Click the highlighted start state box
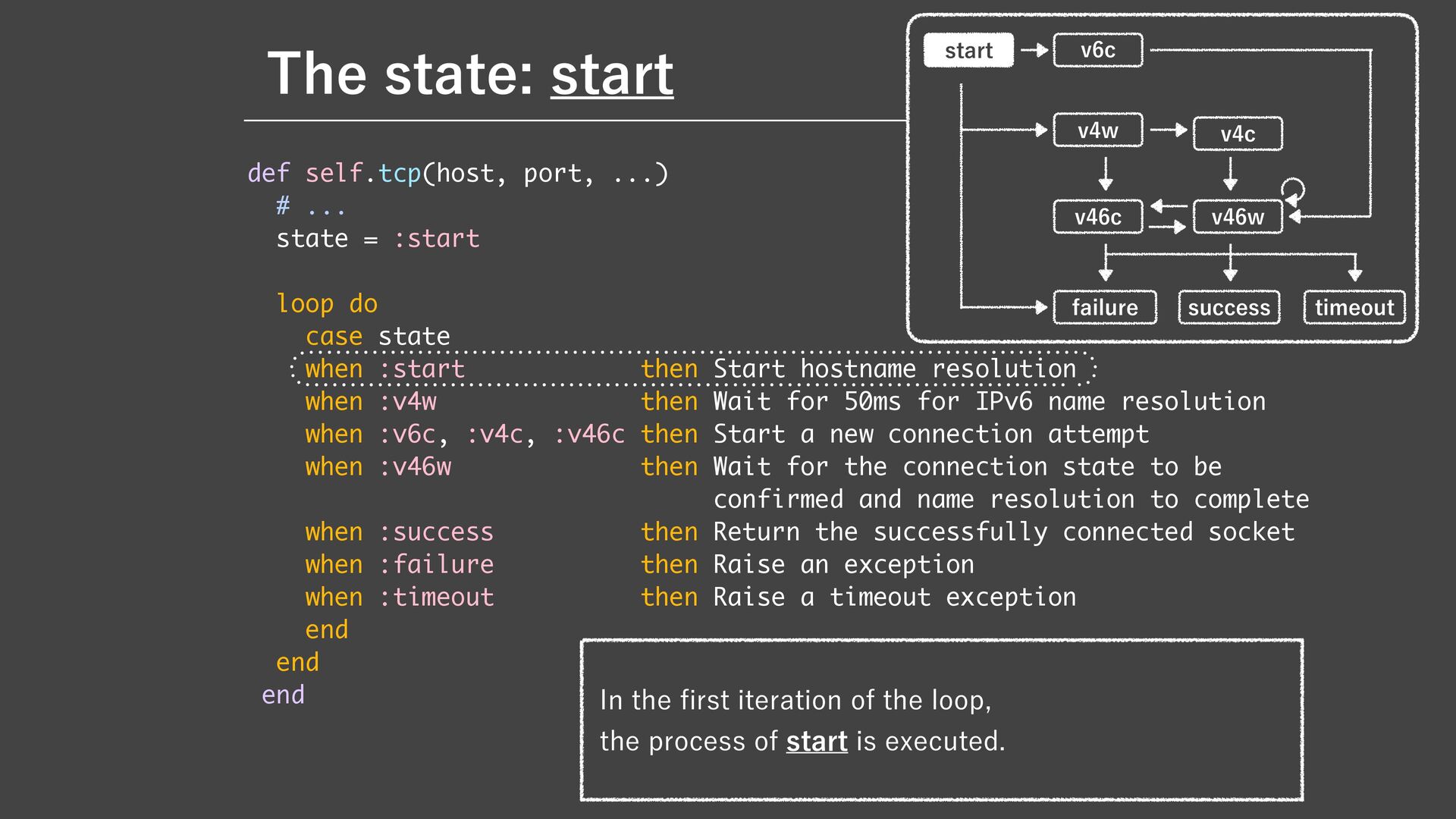 [x=968, y=51]
